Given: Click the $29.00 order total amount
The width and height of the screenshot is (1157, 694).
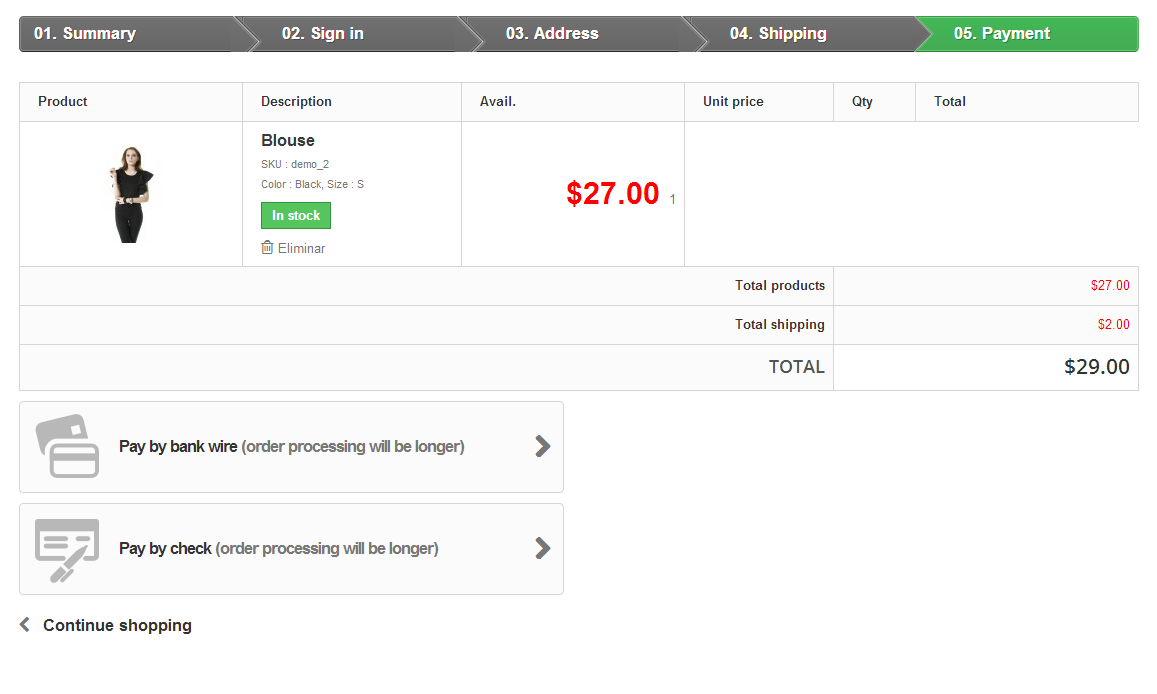Looking at the screenshot, I should tap(1096, 367).
